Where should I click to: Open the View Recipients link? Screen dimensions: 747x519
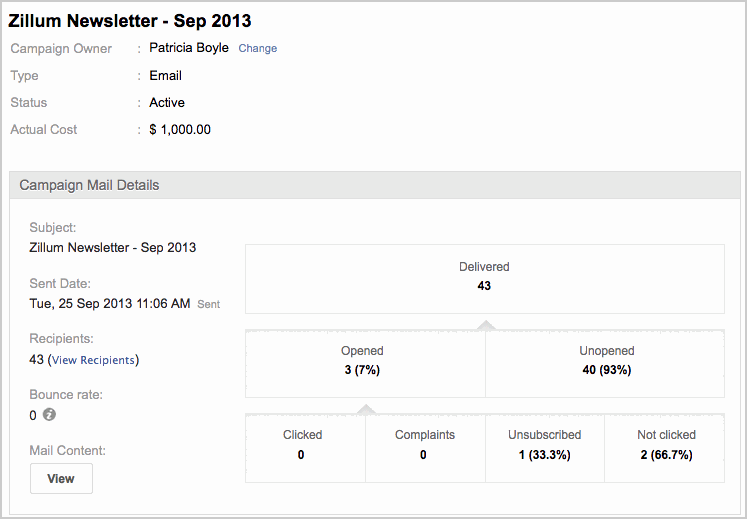point(92,360)
